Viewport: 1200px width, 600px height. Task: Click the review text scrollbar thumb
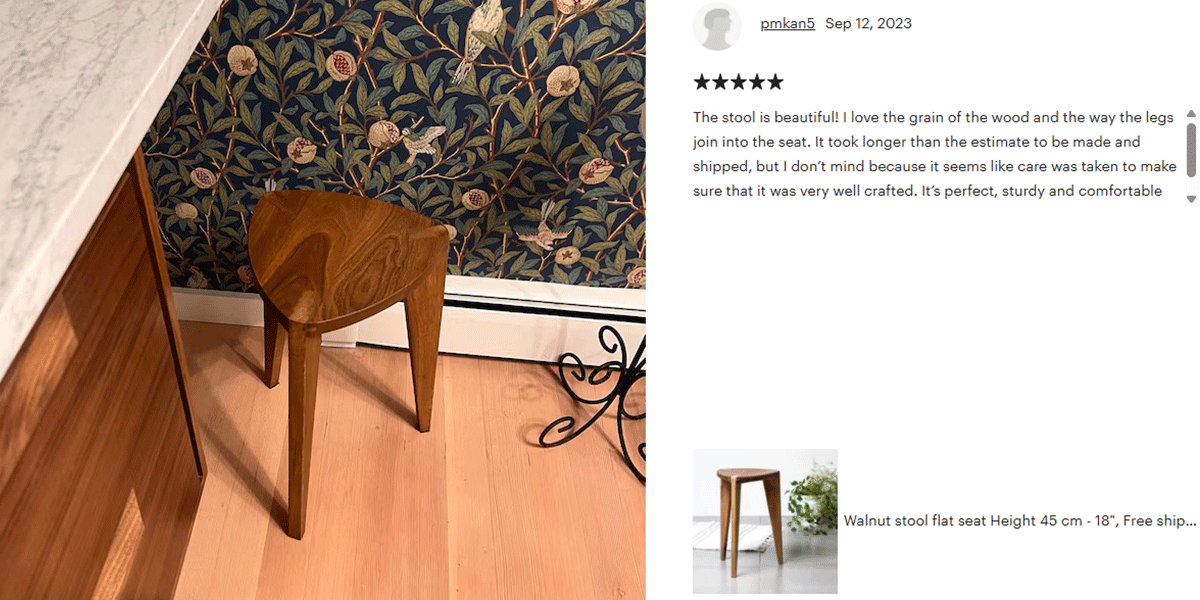[x=1191, y=150]
